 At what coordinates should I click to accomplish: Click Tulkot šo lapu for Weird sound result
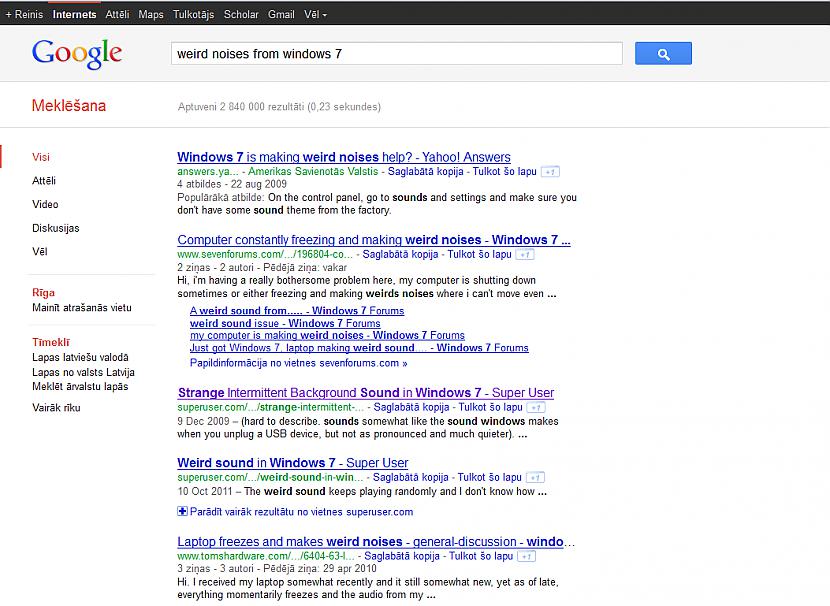490,477
